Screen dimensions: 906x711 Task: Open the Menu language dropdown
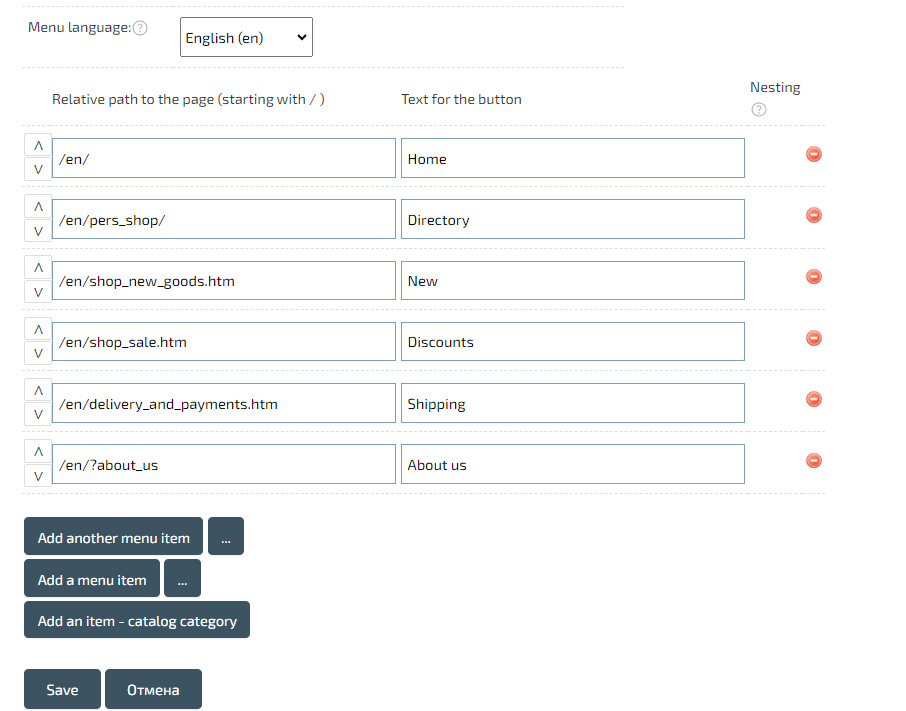(246, 37)
